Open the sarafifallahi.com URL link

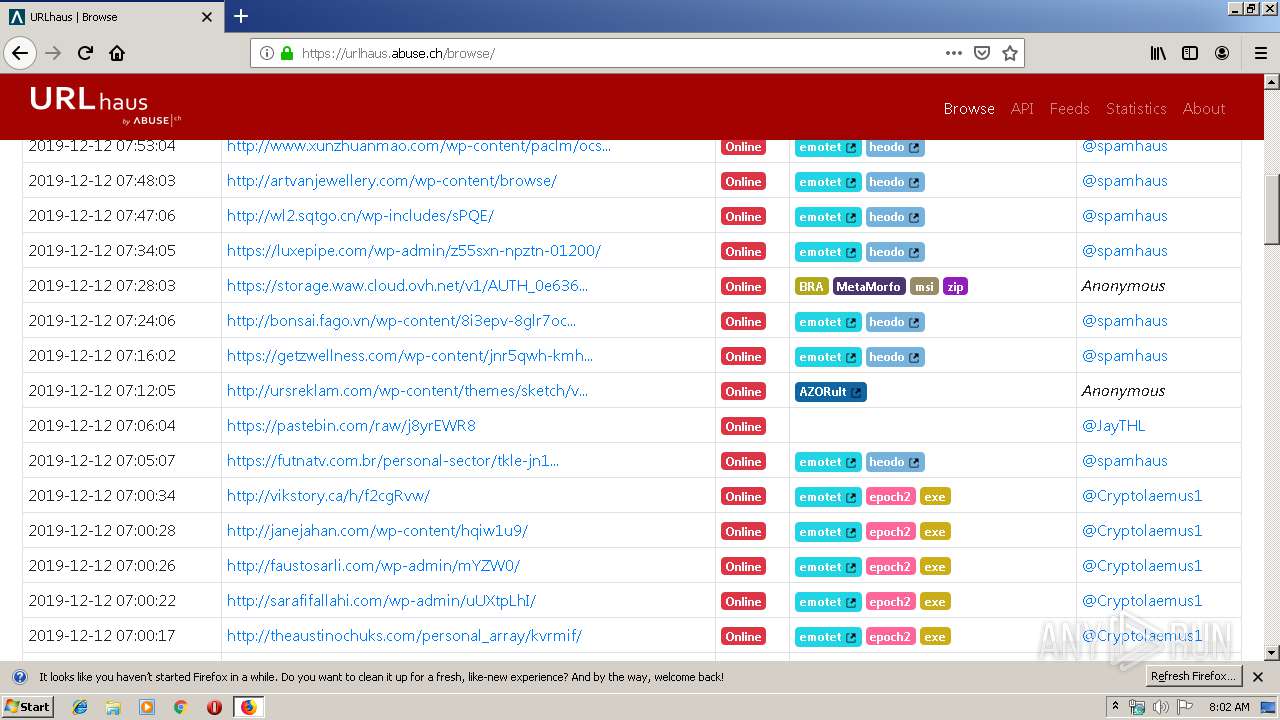[x=381, y=601]
